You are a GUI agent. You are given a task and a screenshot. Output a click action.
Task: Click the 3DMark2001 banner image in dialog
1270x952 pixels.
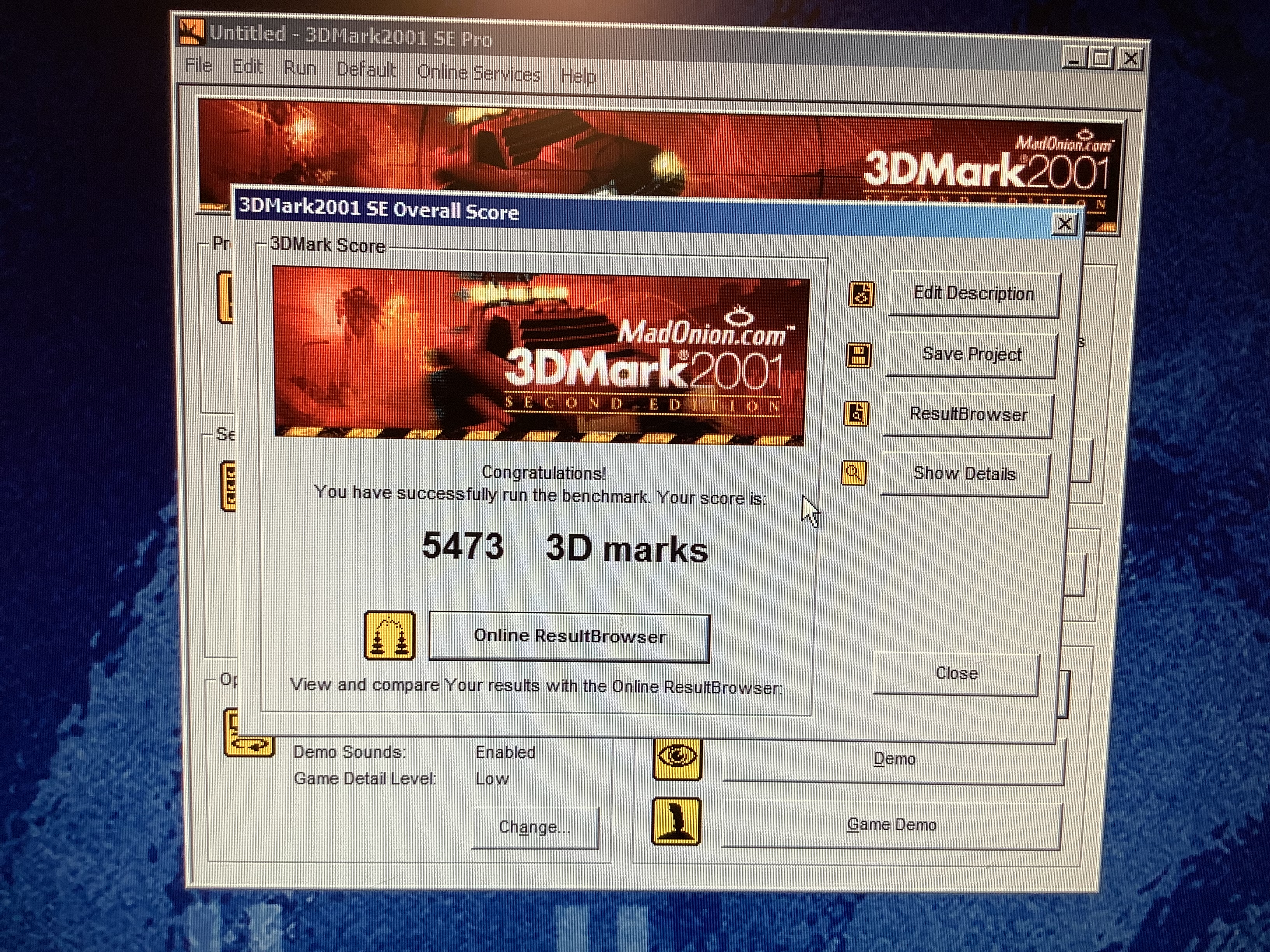tap(540, 355)
